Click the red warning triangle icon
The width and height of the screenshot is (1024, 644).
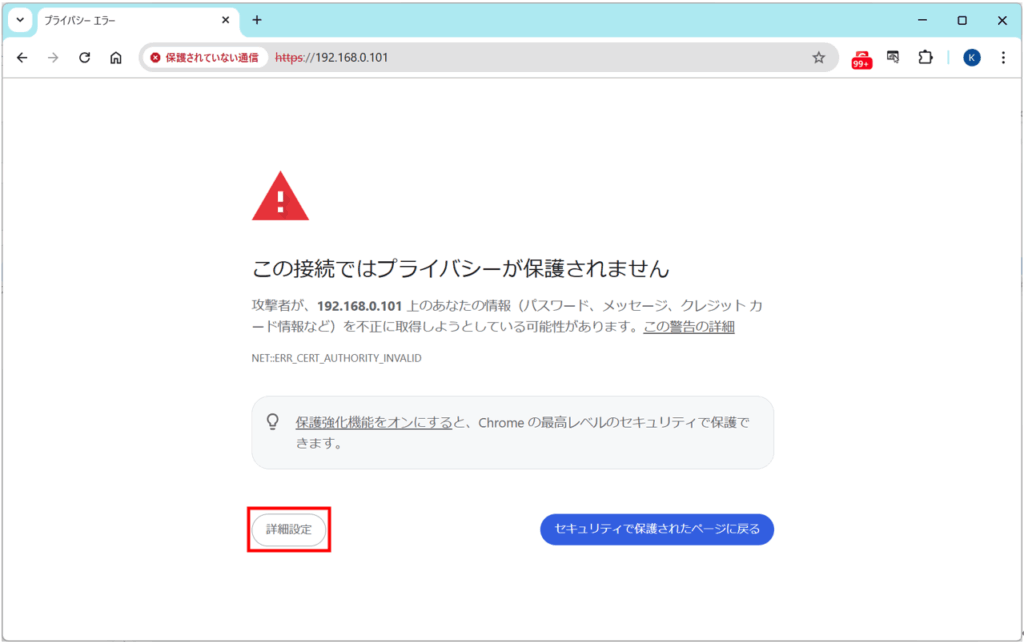[280, 196]
